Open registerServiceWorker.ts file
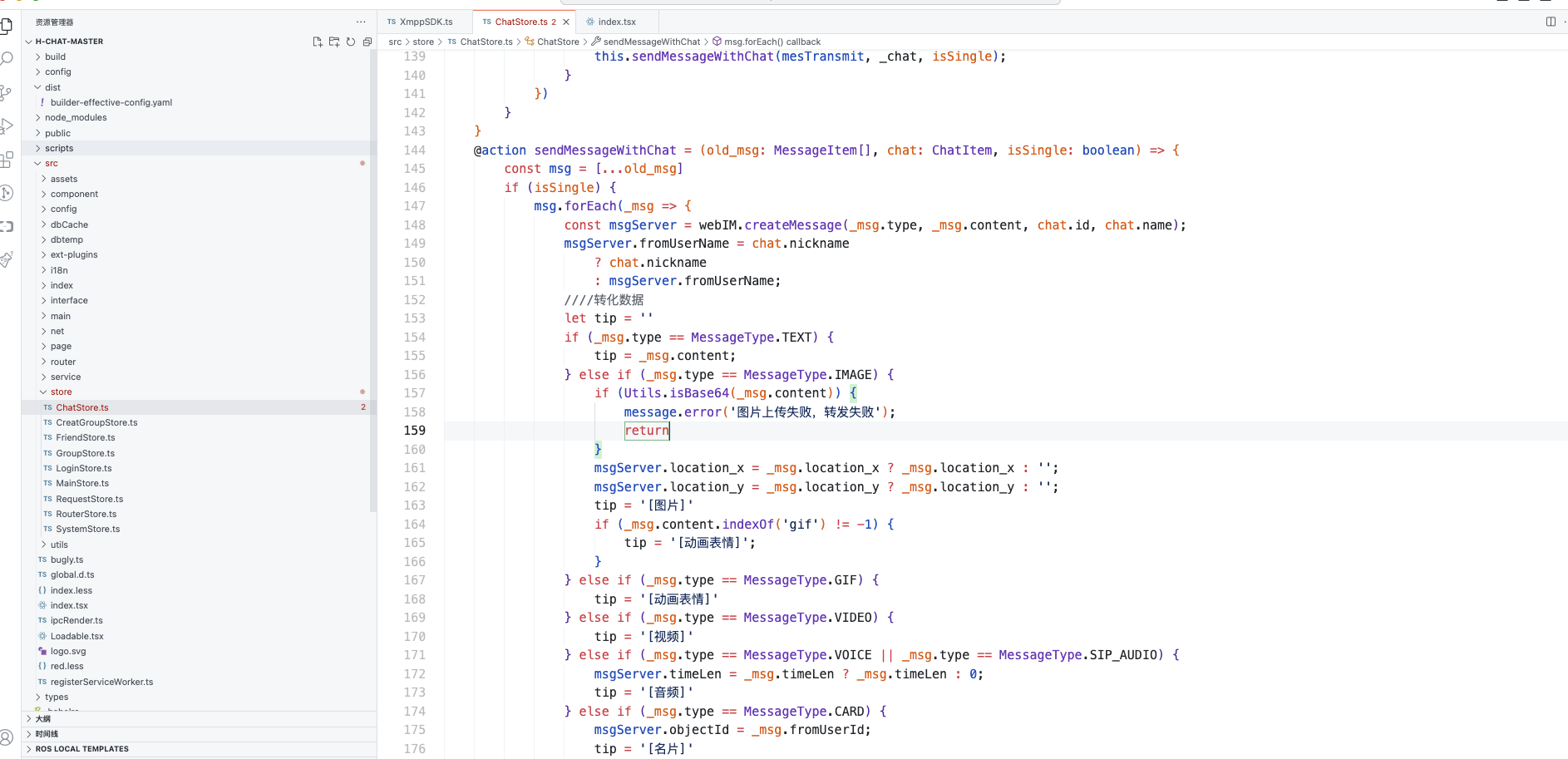This screenshot has width=1568, height=759. click(200, 682)
